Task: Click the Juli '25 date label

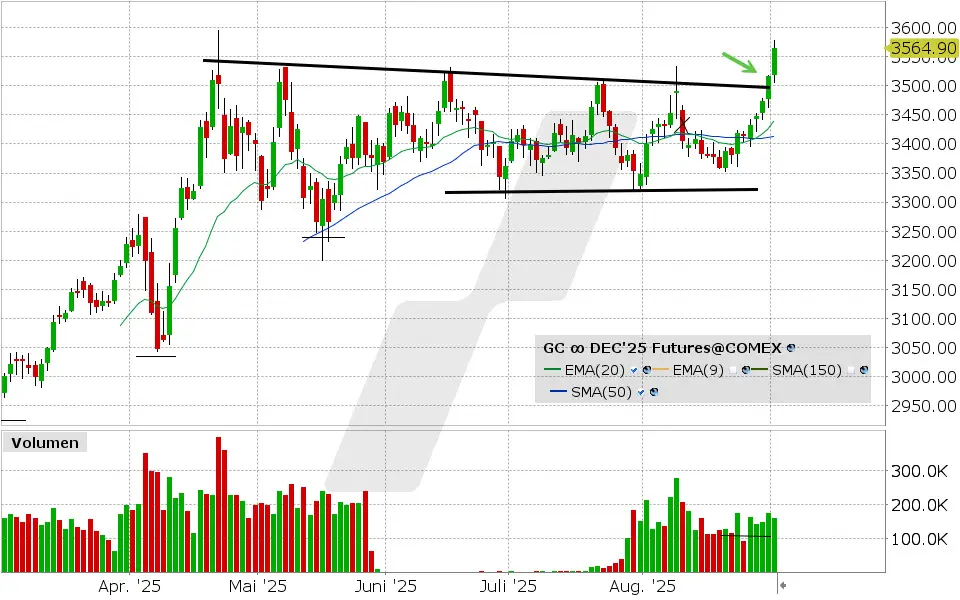Action: [x=508, y=586]
